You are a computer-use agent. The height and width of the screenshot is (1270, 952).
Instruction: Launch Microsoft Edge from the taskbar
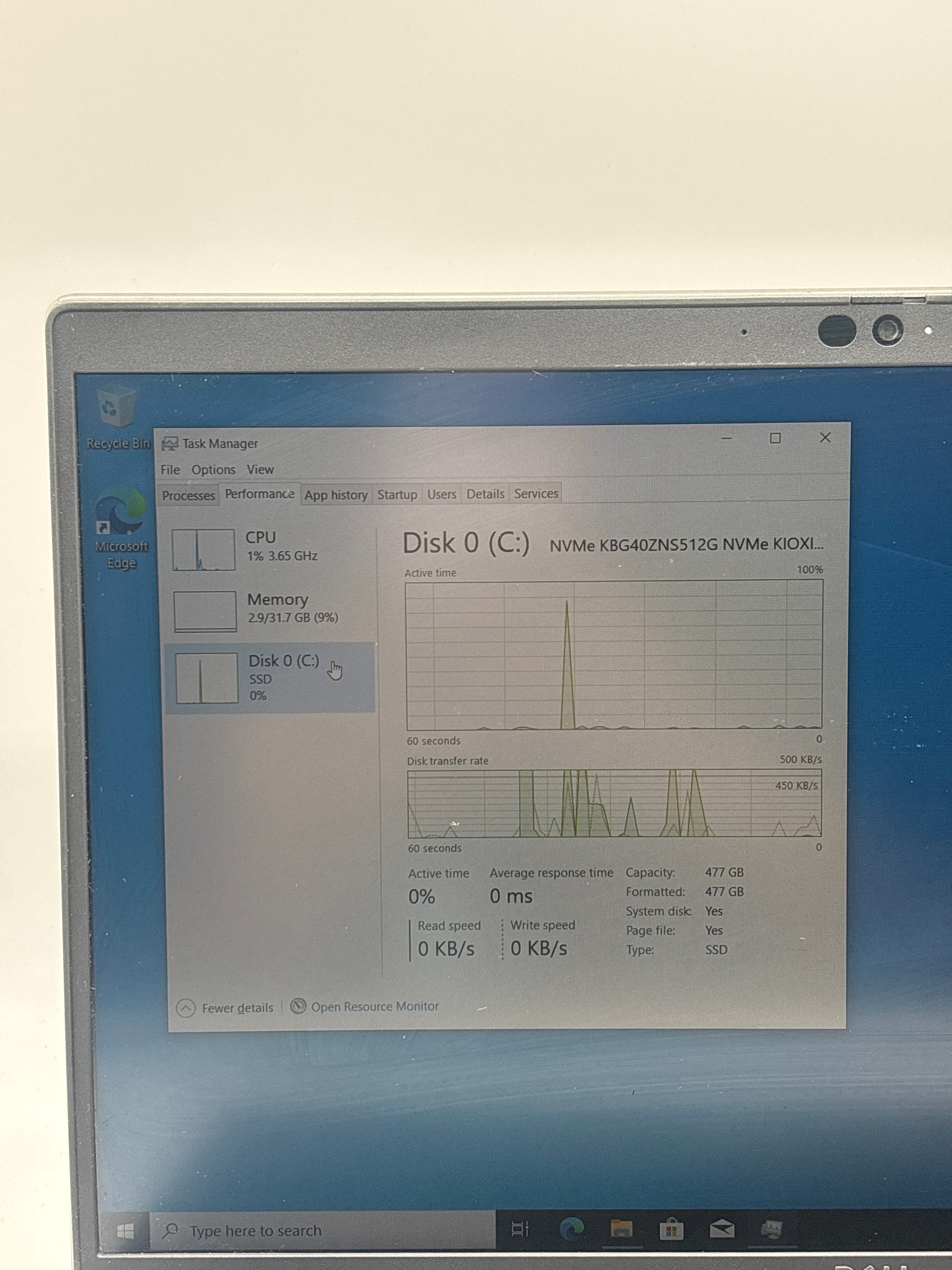pos(571,1229)
